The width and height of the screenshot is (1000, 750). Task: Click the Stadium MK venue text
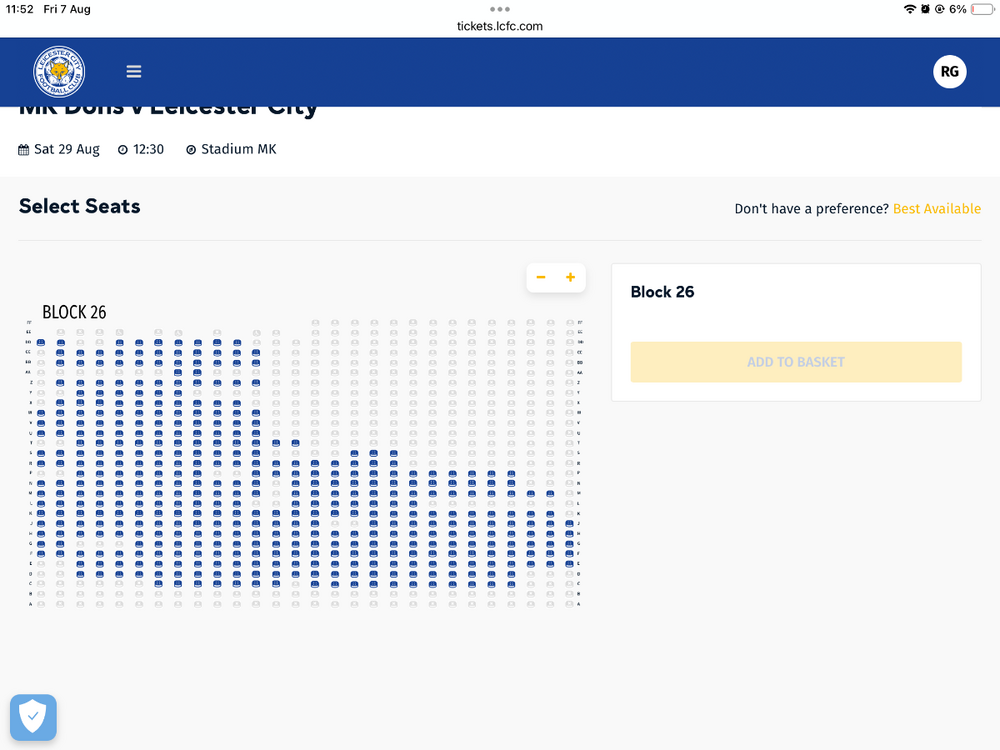click(239, 149)
